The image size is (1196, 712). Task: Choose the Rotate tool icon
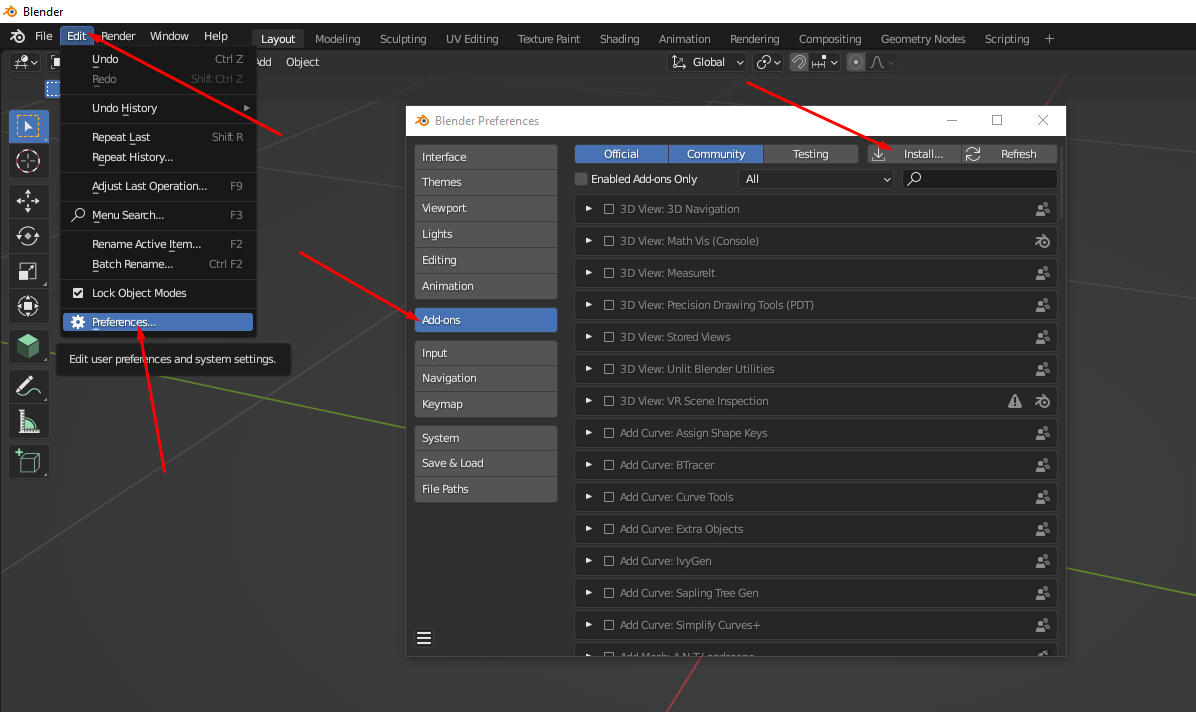(x=28, y=237)
